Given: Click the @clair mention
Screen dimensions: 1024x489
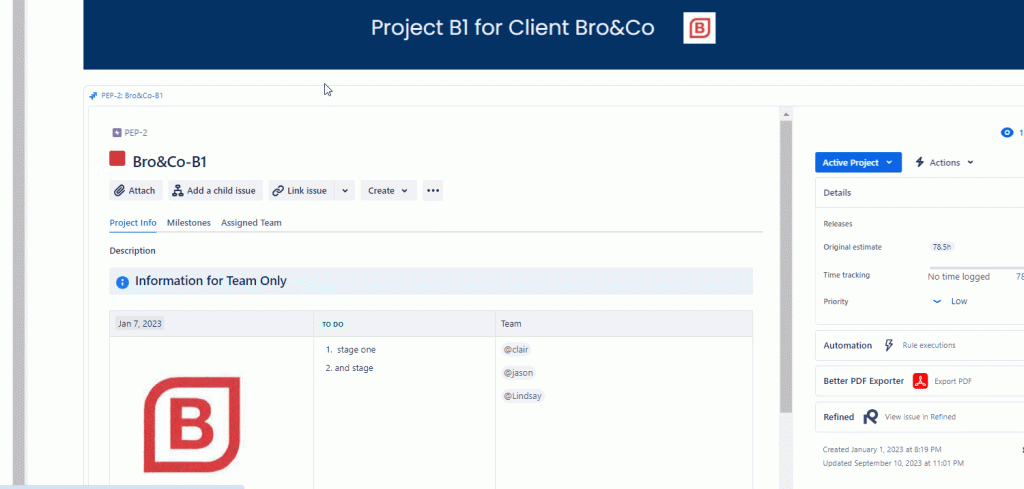Looking at the screenshot, I should 516,349.
